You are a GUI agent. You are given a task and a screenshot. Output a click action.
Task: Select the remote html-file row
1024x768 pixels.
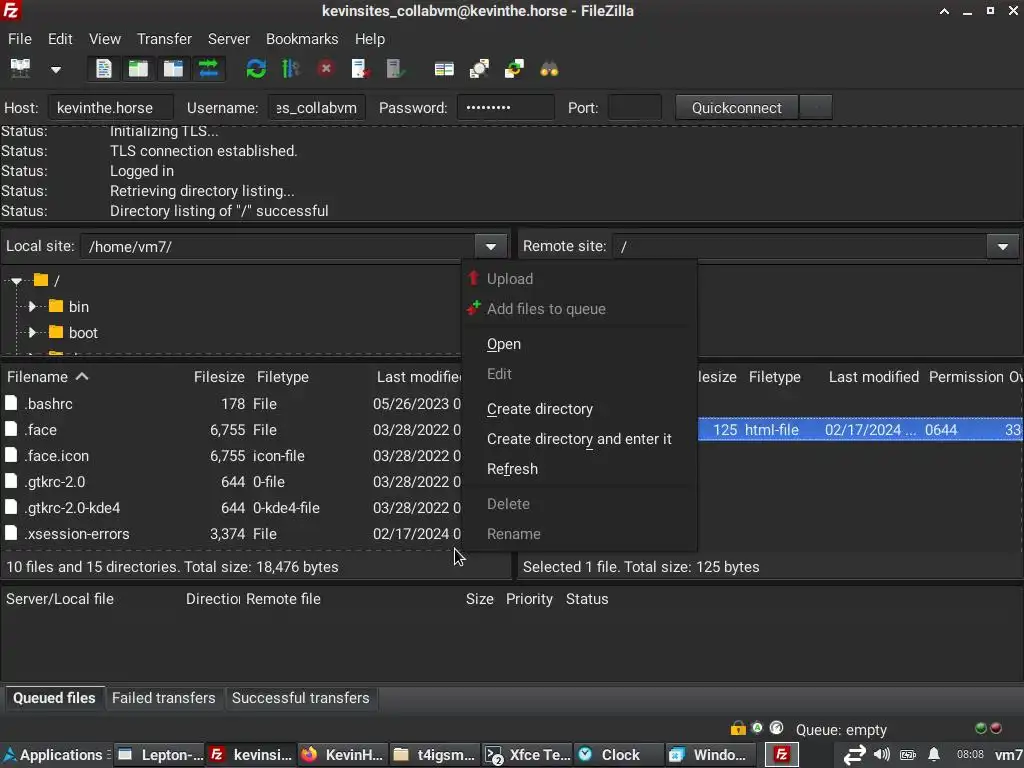(859, 430)
